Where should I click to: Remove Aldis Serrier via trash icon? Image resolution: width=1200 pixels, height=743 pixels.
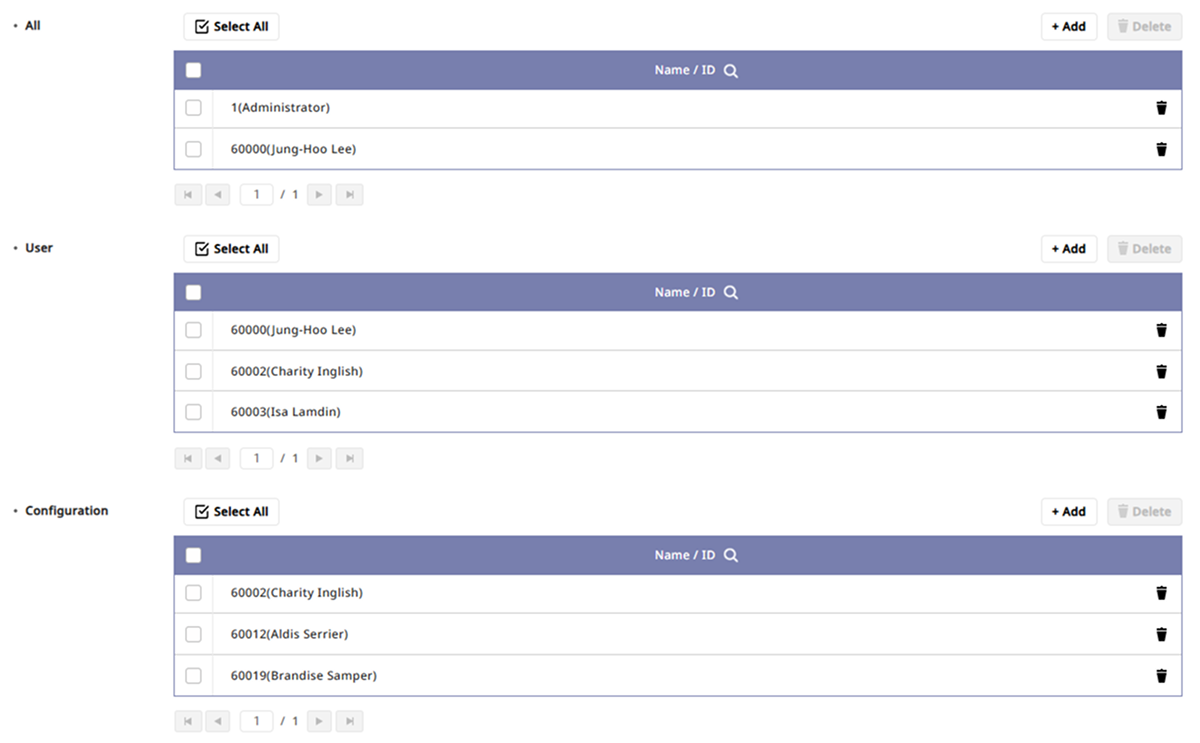1161,634
